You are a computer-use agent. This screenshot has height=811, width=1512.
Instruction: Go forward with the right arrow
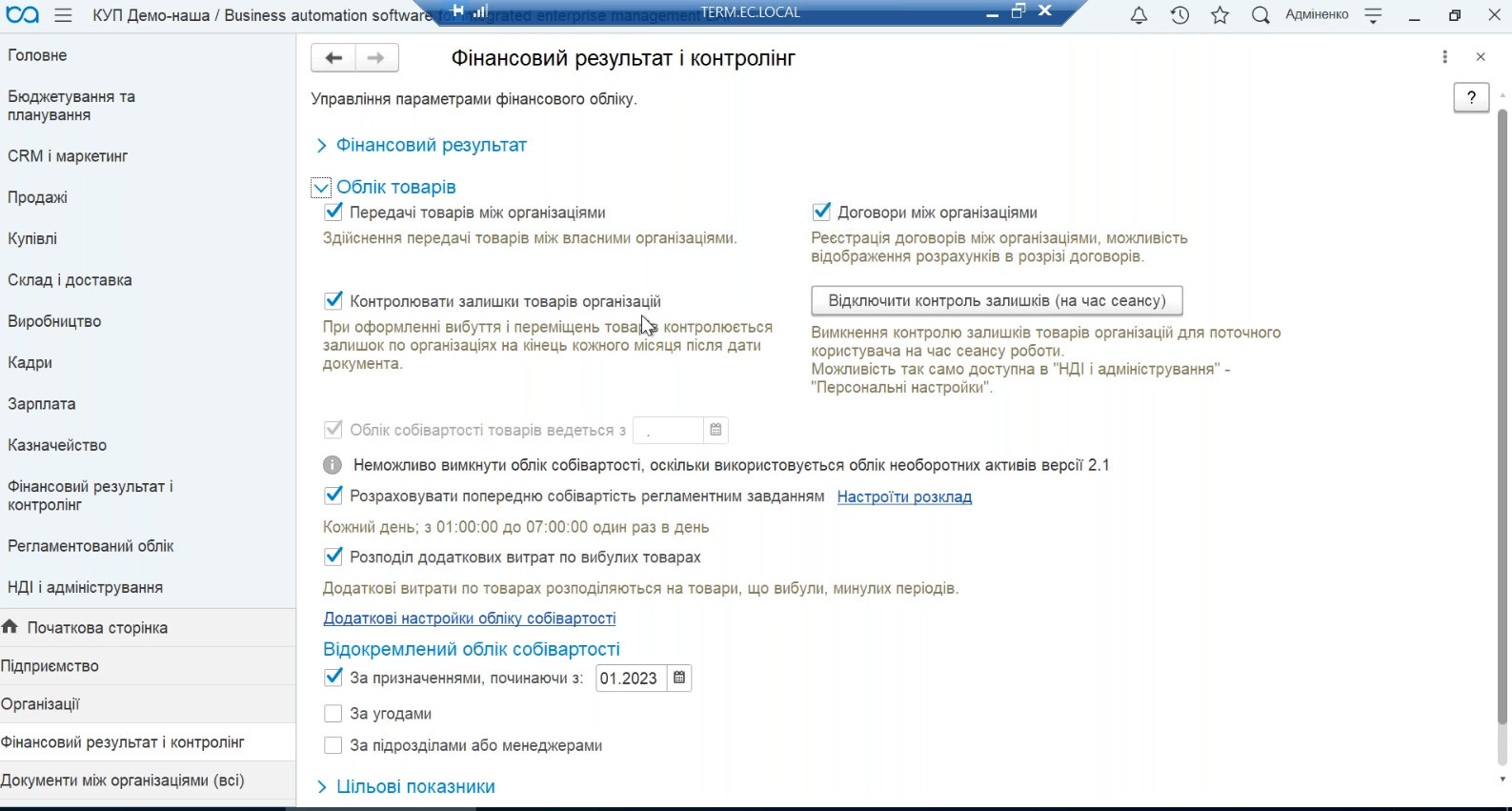376,58
